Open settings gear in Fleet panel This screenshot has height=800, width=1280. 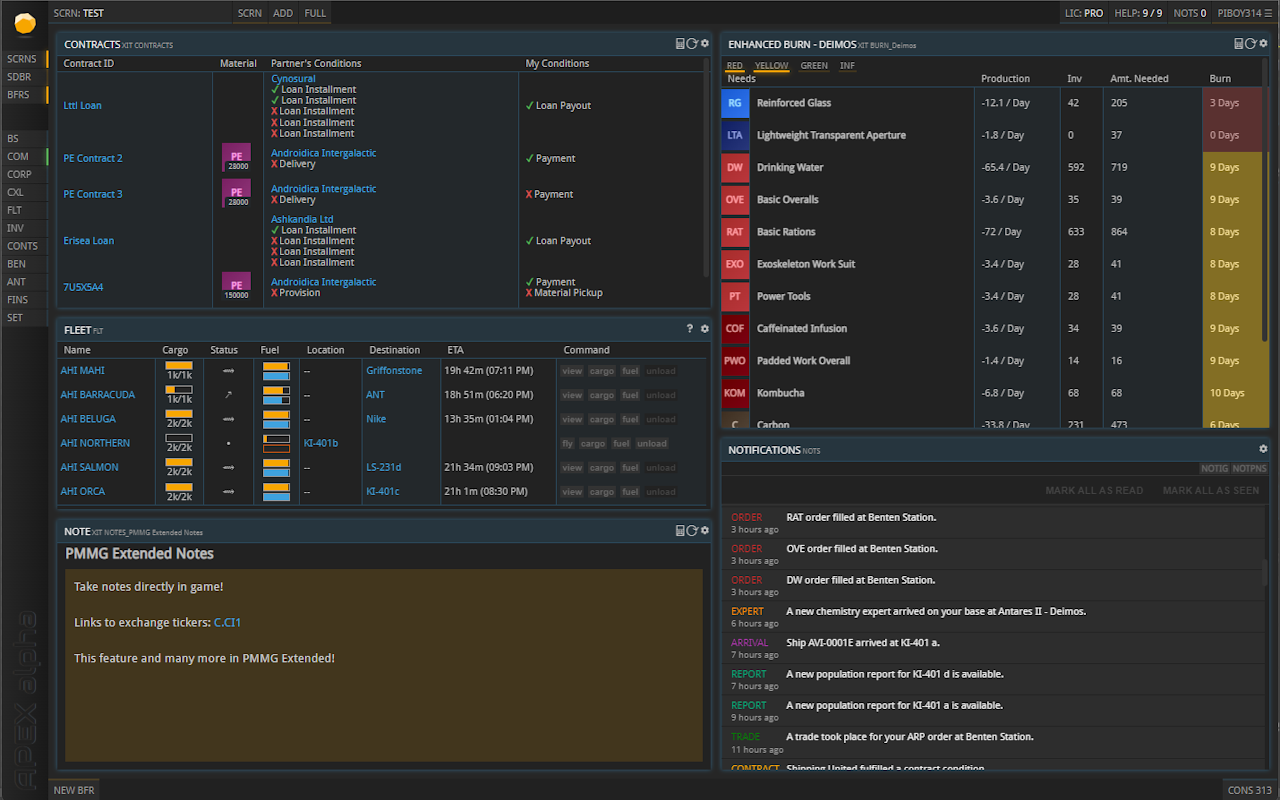pyautogui.click(x=704, y=329)
